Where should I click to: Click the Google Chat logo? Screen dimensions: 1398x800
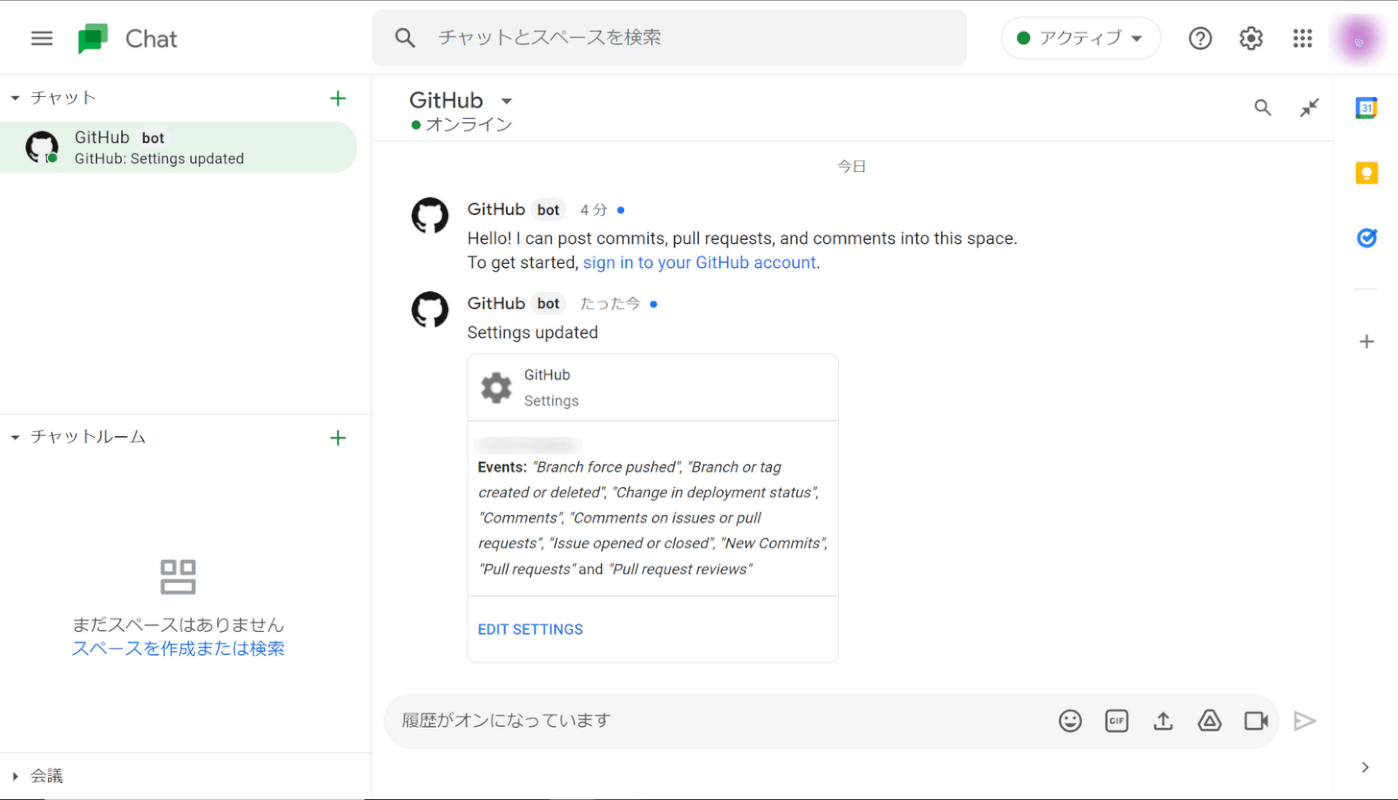(x=93, y=39)
